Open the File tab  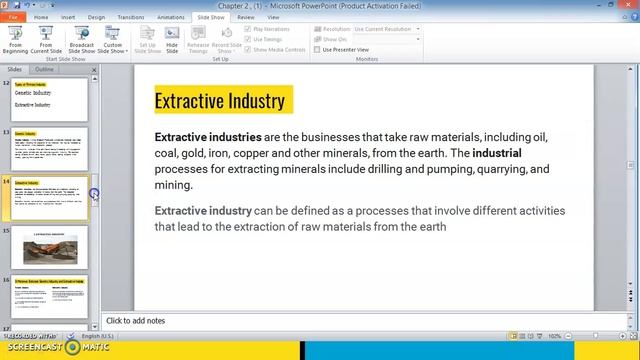click(x=13, y=17)
